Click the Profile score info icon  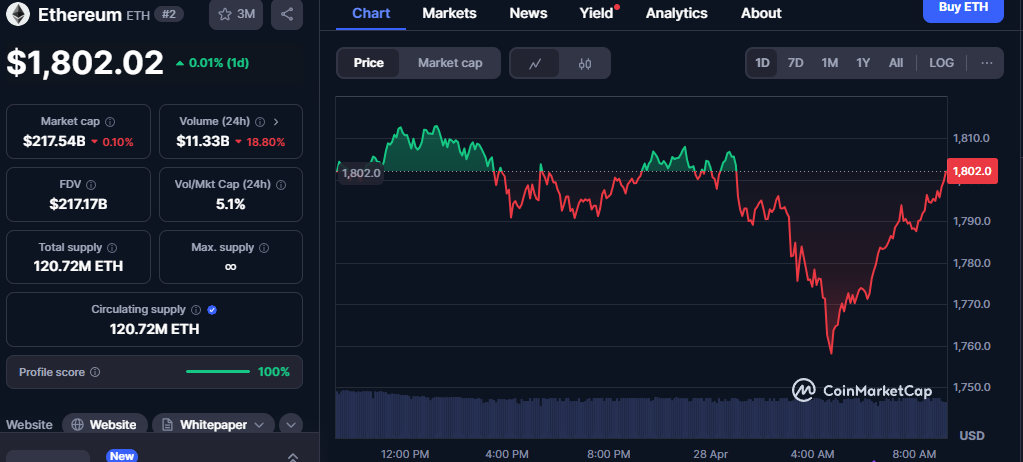click(95, 372)
